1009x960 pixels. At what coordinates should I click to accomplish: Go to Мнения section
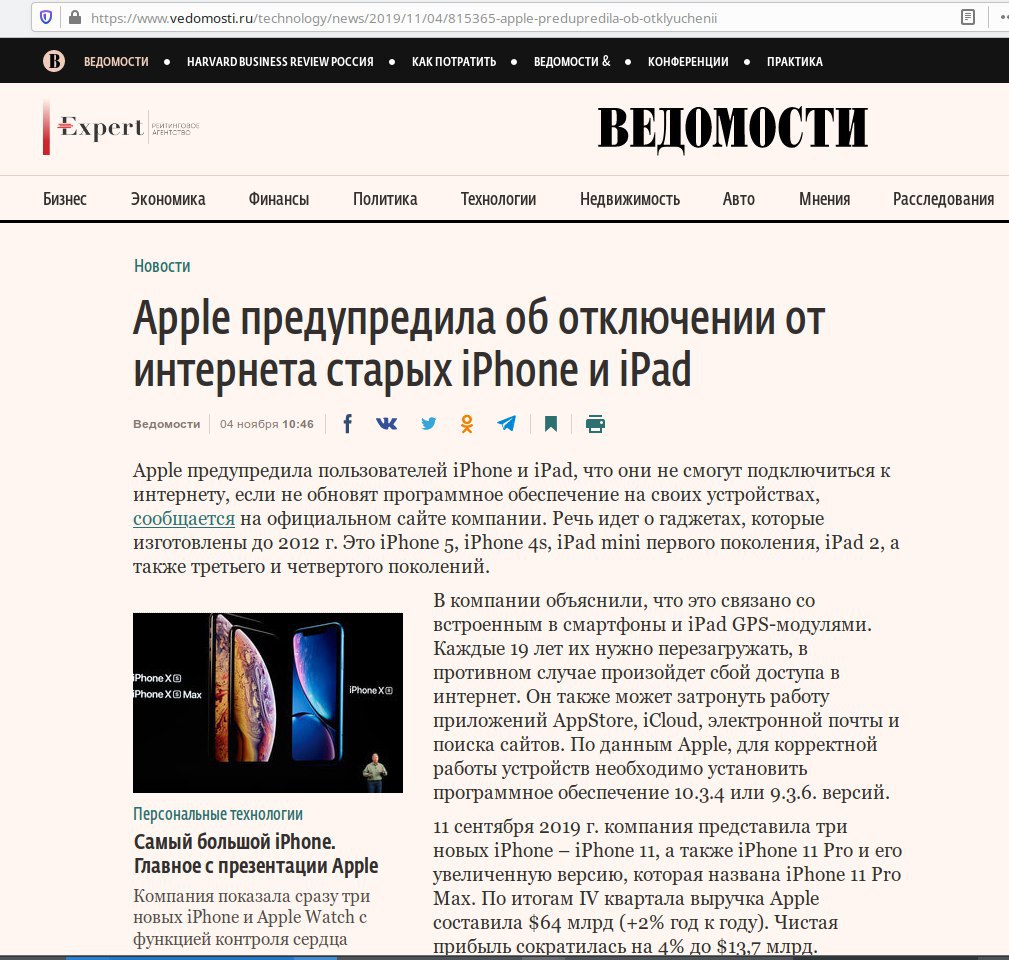(x=824, y=199)
